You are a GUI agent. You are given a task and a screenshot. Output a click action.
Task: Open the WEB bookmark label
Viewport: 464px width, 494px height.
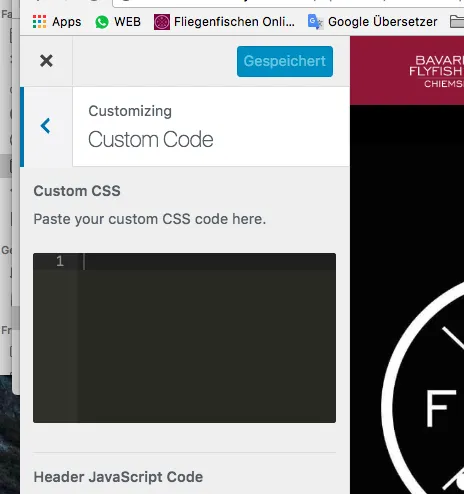(x=127, y=22)
